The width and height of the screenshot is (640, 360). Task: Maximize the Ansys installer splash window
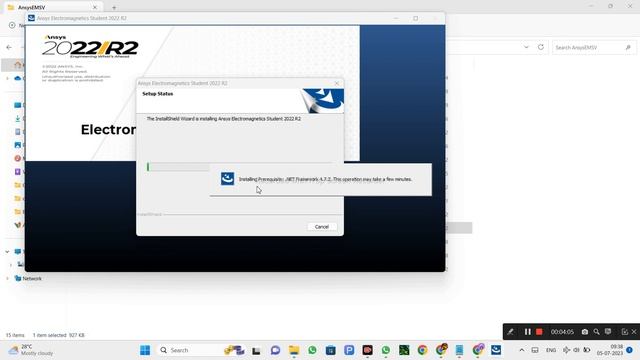click(416, 18)
